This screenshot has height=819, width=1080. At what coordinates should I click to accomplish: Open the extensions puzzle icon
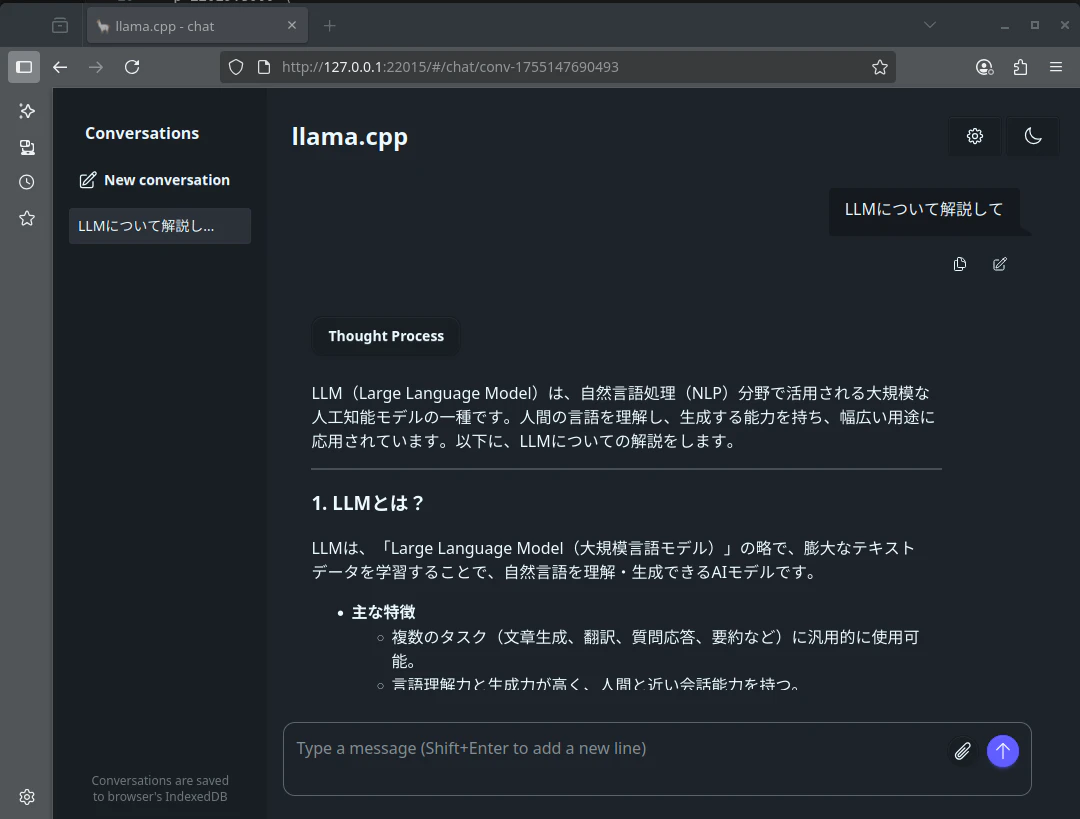click(1020, 67)
